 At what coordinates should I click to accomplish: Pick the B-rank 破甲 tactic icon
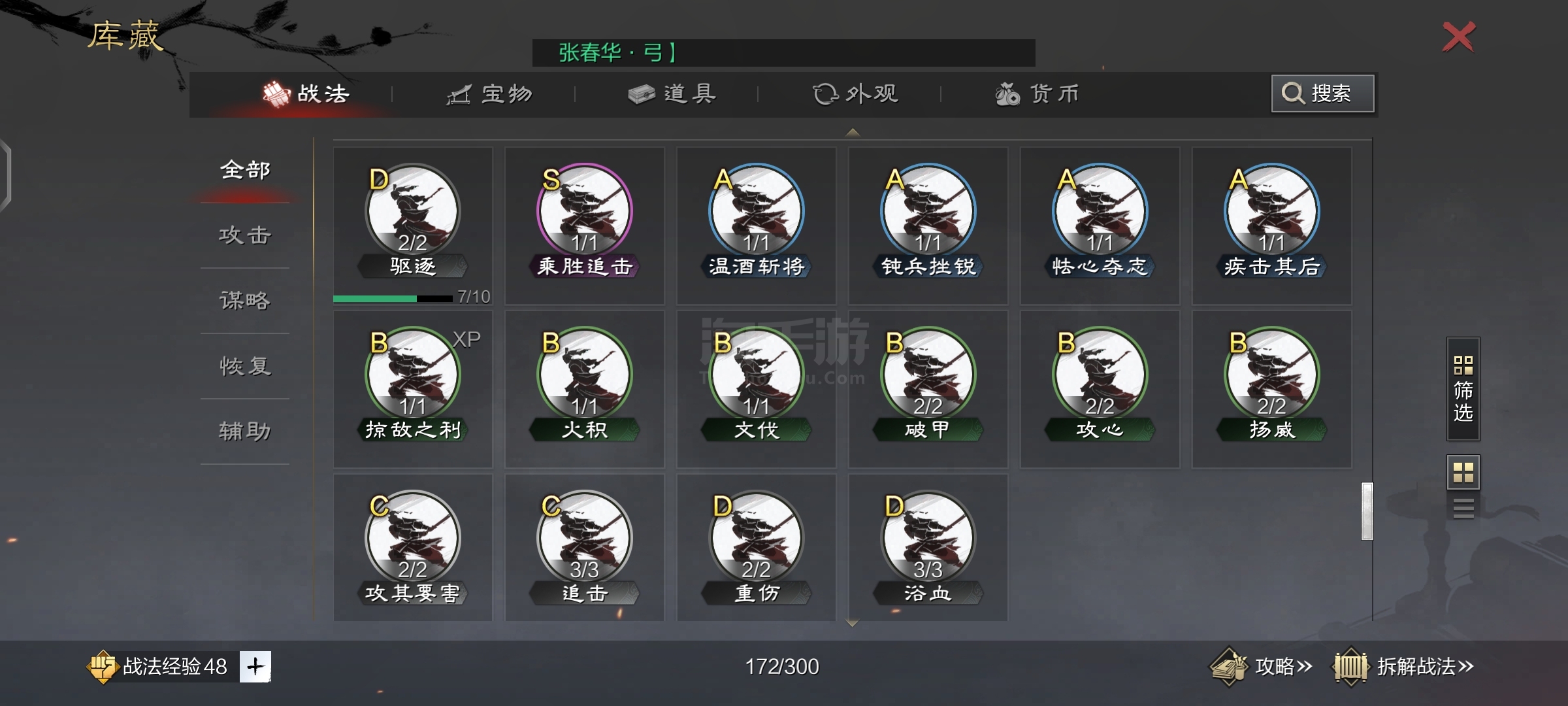(x=928, y=374)
